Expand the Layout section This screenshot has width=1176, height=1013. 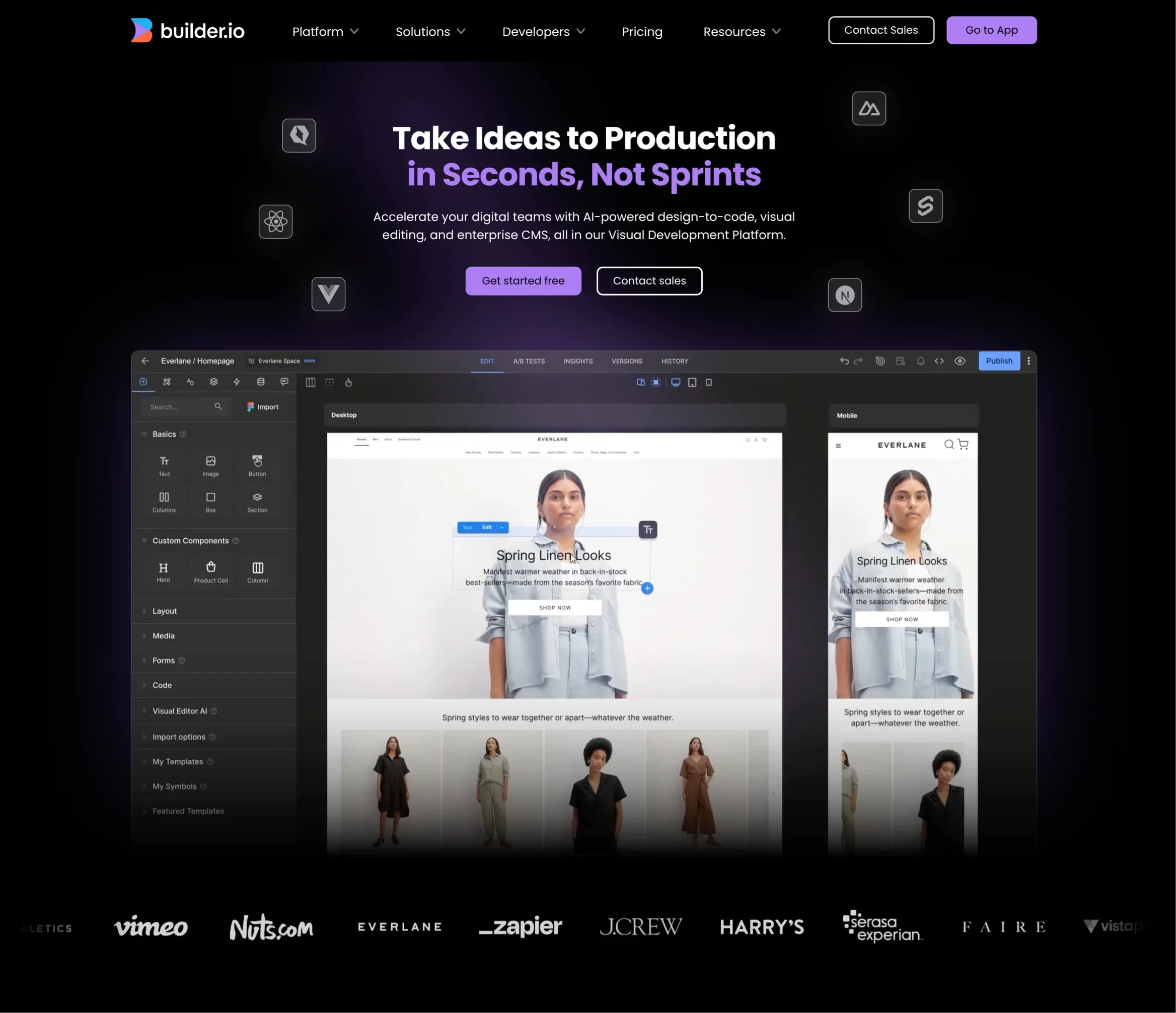[165, 611]
